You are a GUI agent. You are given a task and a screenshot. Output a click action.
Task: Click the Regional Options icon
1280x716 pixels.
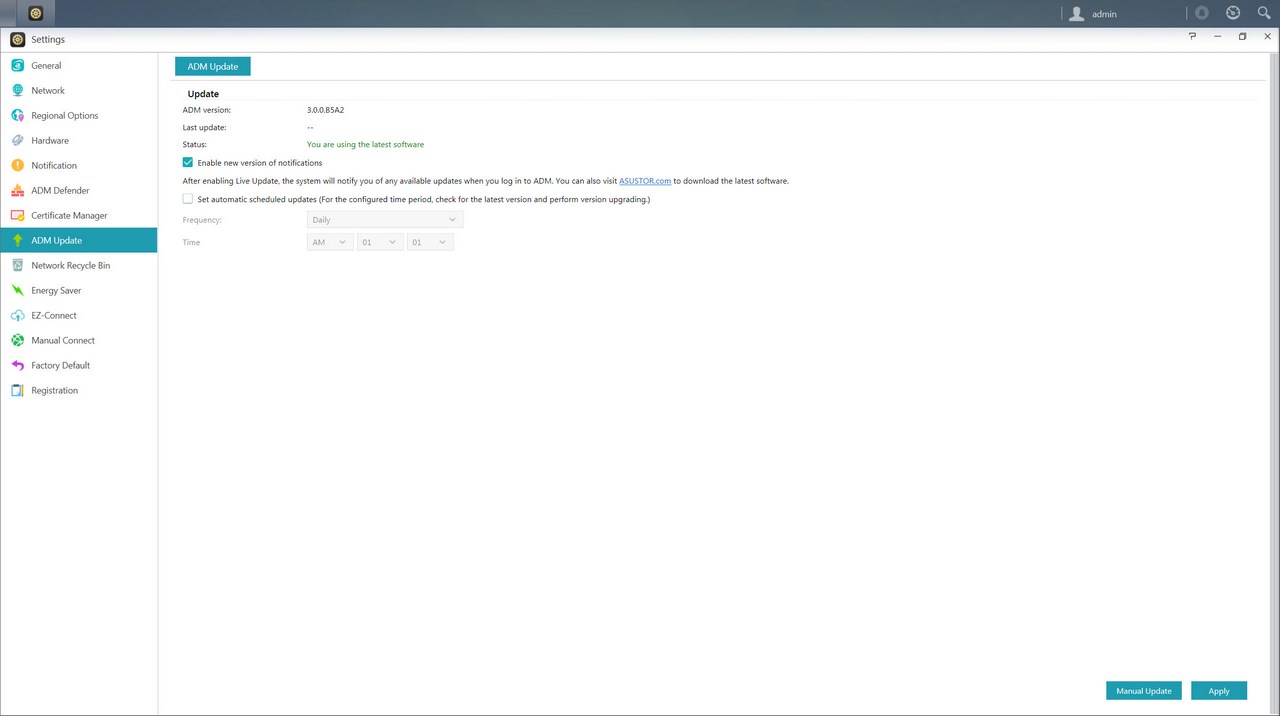tap(17, 115)
